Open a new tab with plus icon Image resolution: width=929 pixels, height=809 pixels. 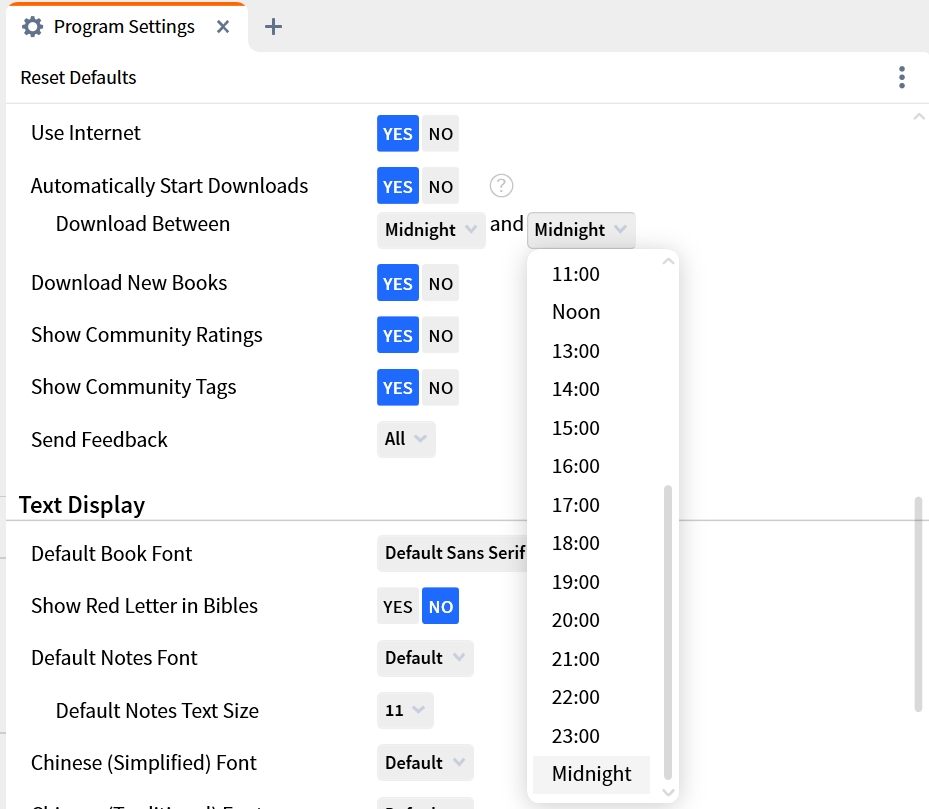coord(273,27)
